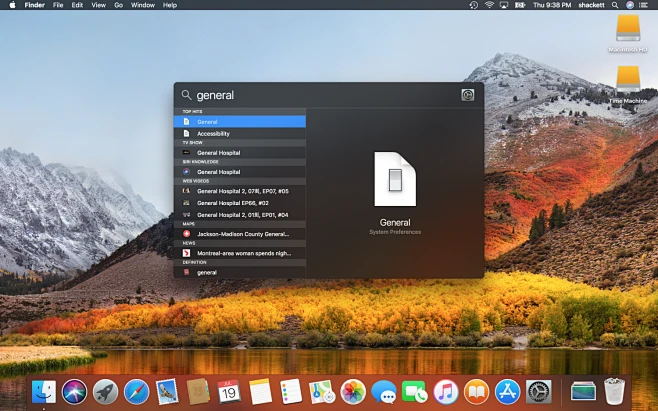Image resolution: width=658 pixels, height=411 pixels.
Task: Select General Hospital TV show result
Action: [240, 153]
